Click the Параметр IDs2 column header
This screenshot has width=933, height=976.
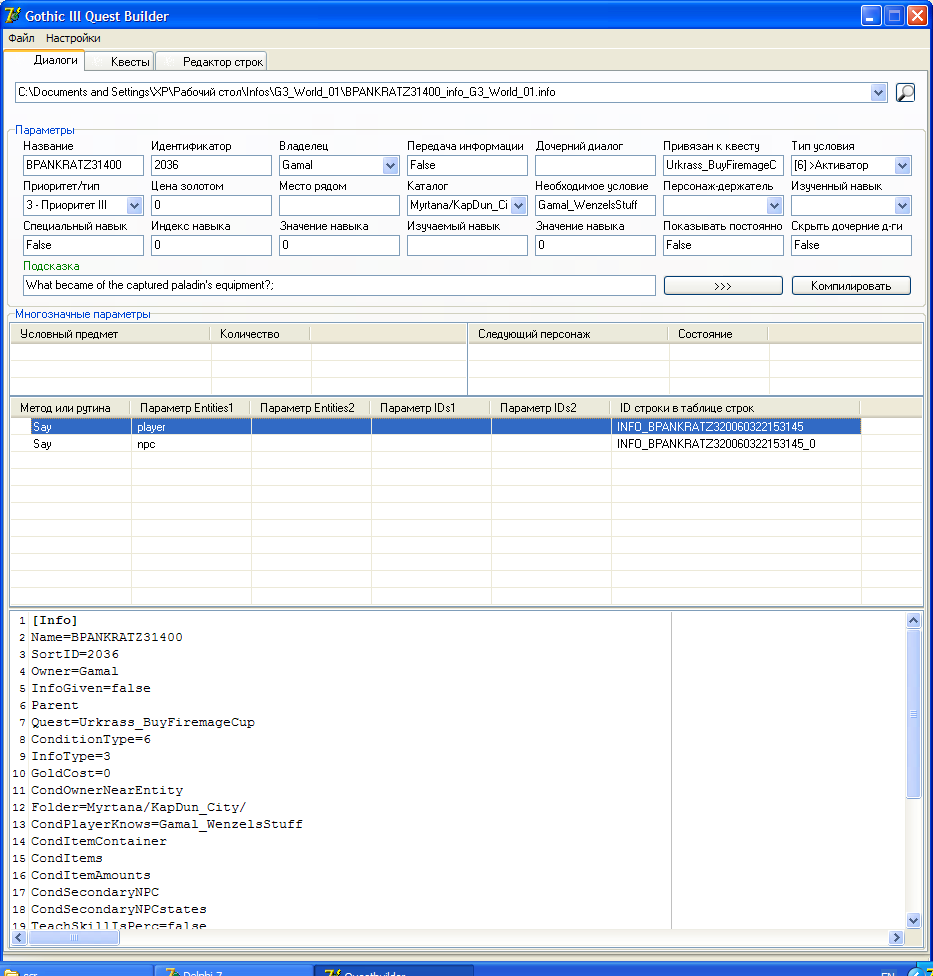tap(550, 408)
